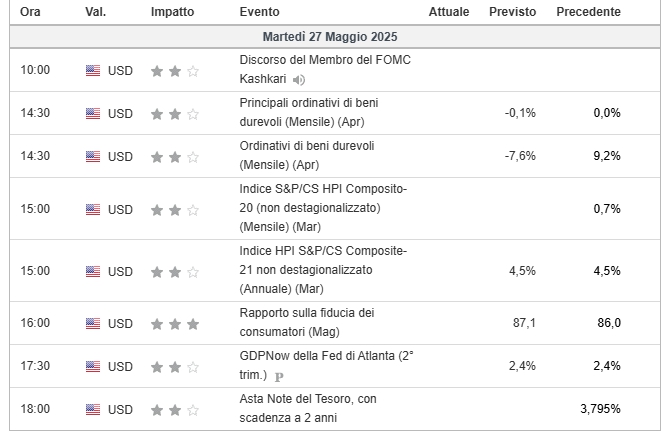Click the three-star impact rating at 16:00

click(175, 324)
